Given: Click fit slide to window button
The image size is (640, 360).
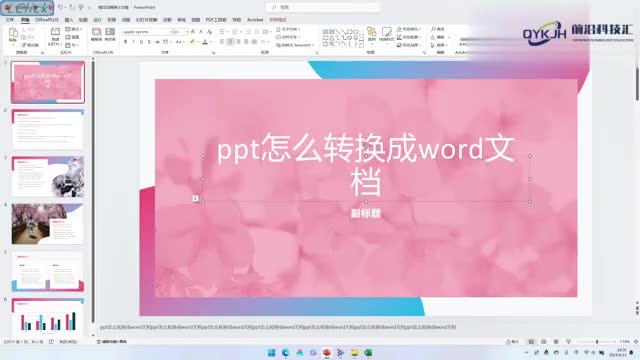Looking at the screenshot, I should point(636,341).
